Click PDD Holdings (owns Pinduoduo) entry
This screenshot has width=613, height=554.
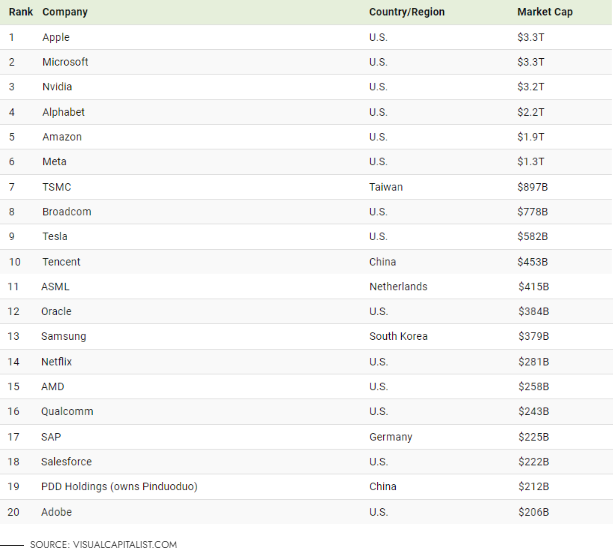point(119,486)
